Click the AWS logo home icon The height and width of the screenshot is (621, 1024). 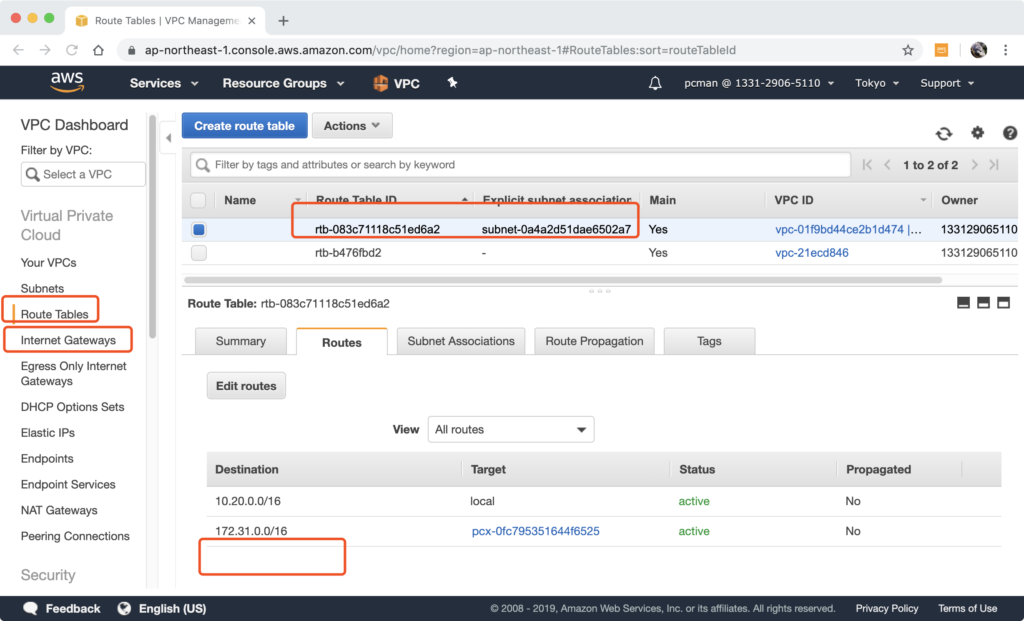[67, 82]
